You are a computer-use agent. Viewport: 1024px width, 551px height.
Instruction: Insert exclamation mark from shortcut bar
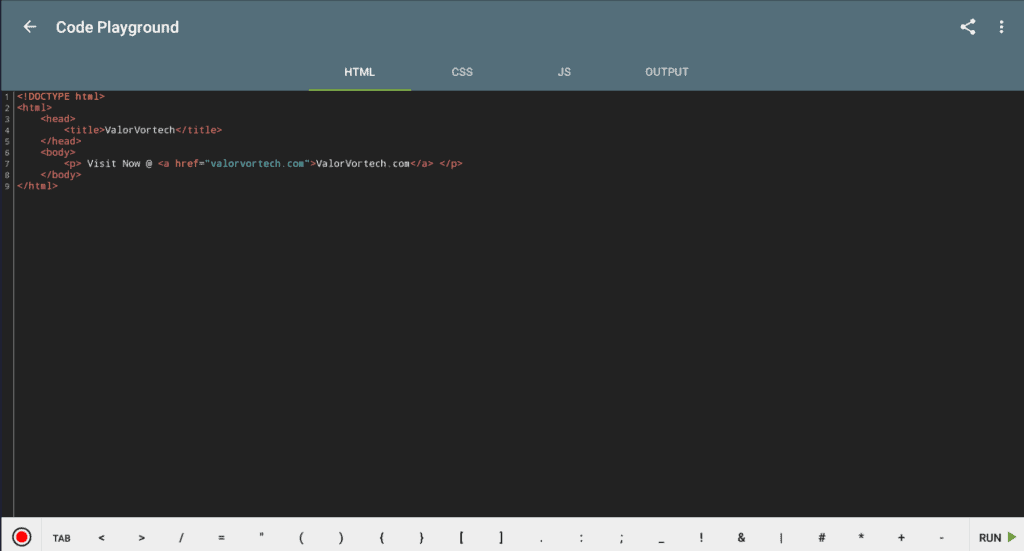click(701, 537)
